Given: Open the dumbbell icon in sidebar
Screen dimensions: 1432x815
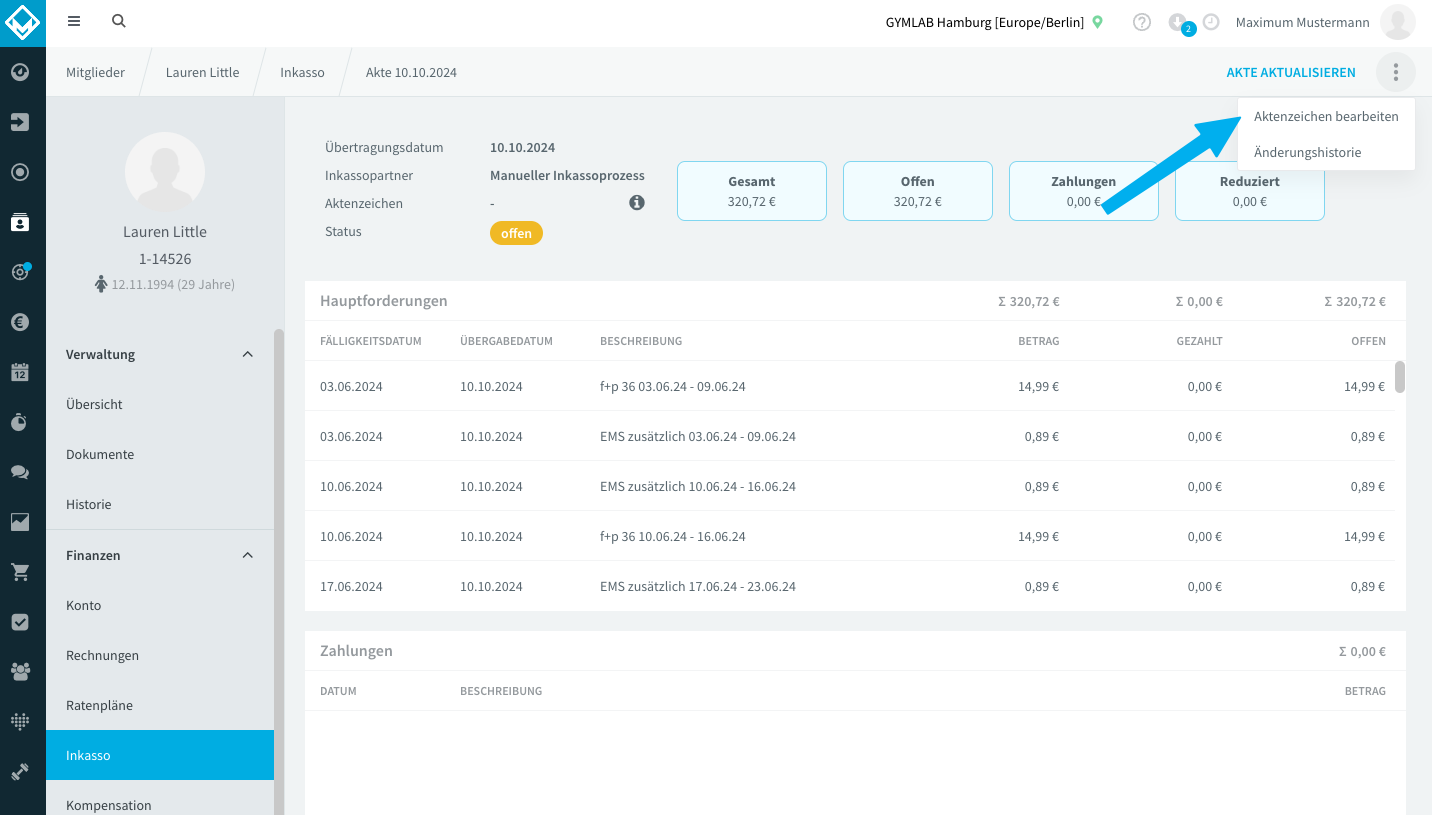Looking at the screenshot, I should coord(20,772).
